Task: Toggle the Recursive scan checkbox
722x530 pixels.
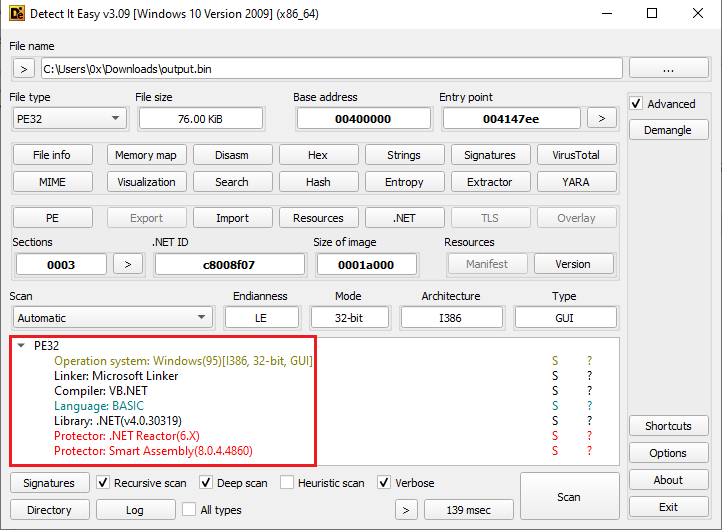Action: [103, 483]
